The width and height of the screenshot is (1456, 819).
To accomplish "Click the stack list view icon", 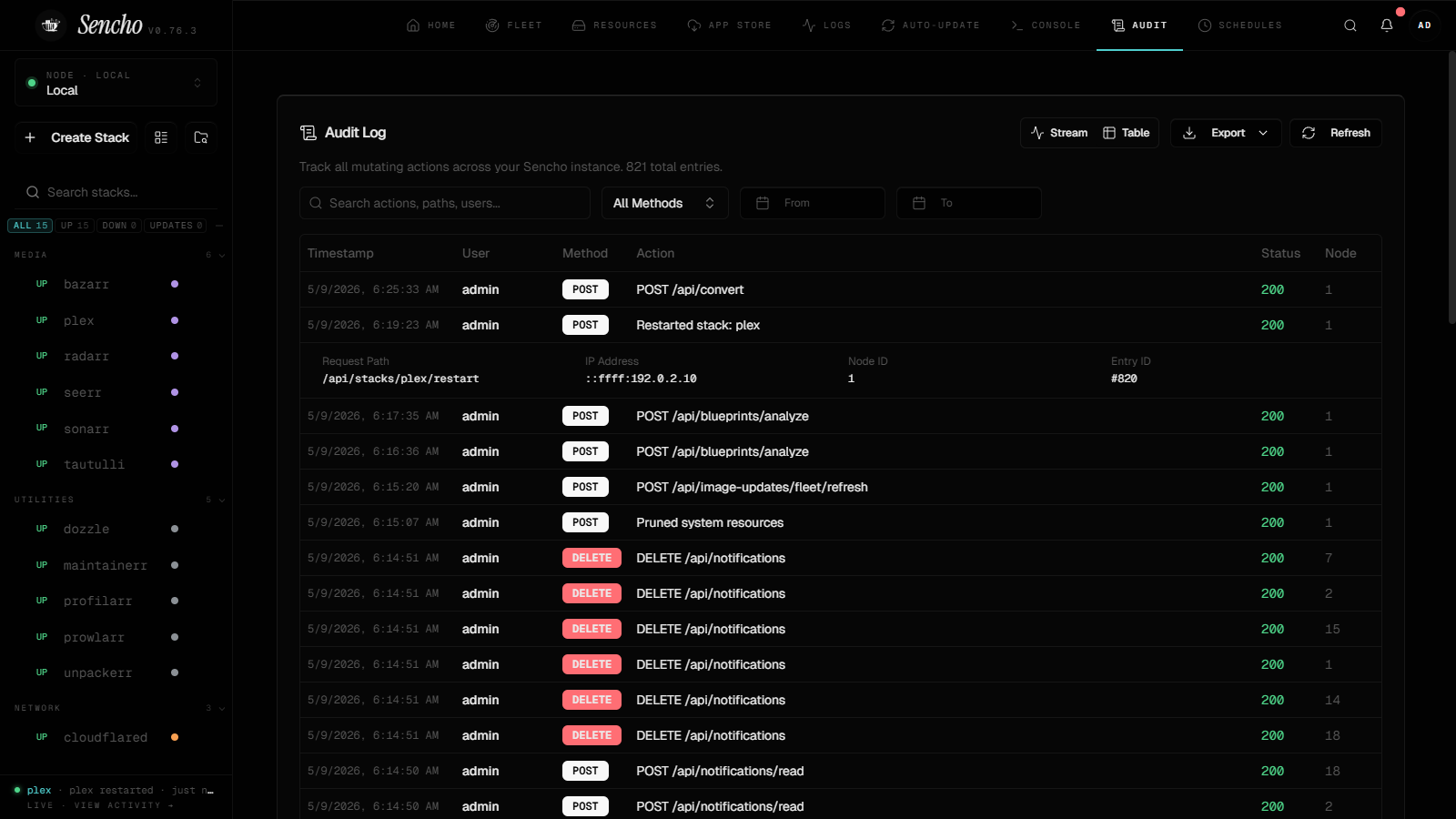I will coord(161,137).
